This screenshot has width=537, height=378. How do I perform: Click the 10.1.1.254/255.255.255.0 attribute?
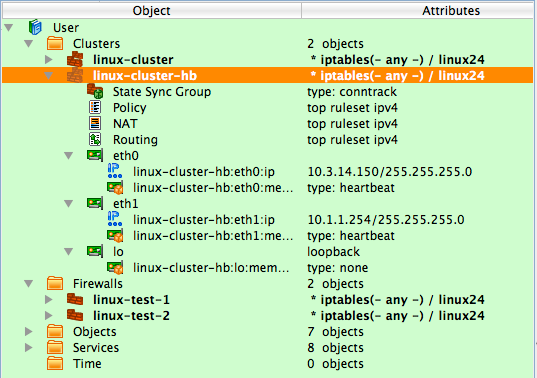[386, 219]
